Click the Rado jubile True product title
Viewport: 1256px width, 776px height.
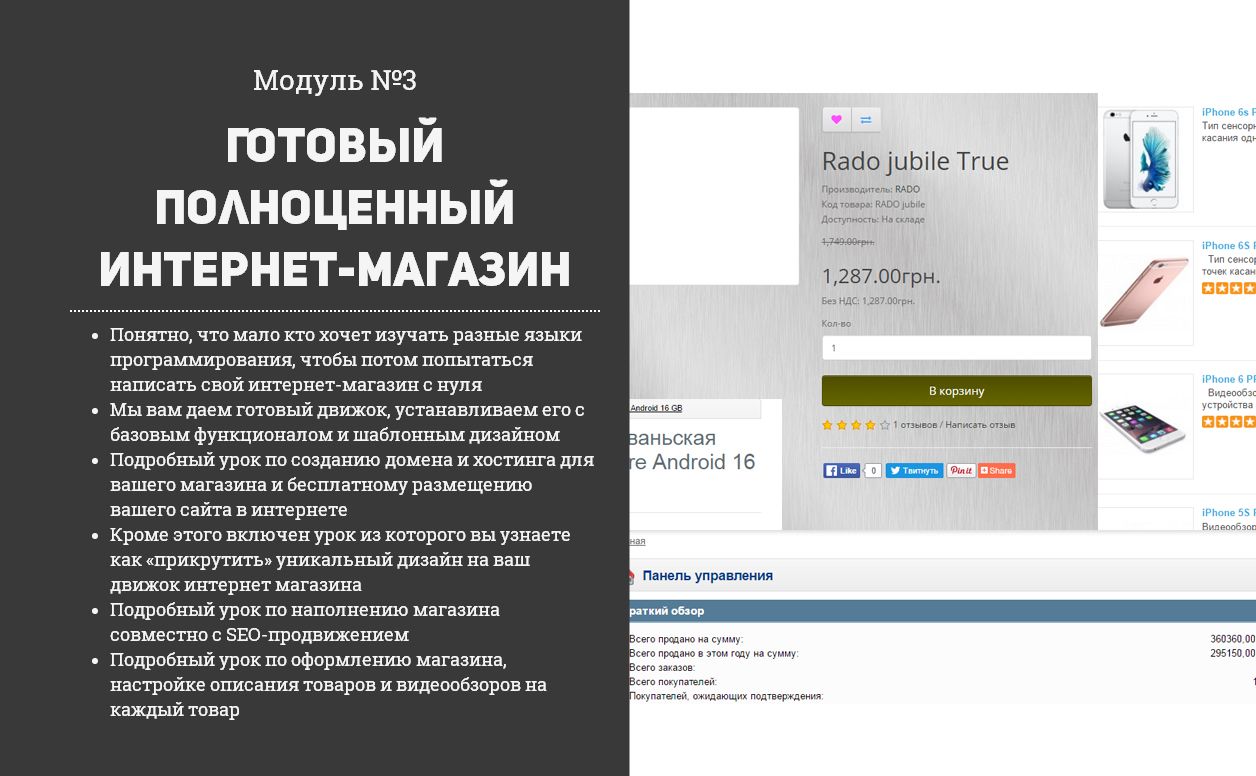click(915, 161)
